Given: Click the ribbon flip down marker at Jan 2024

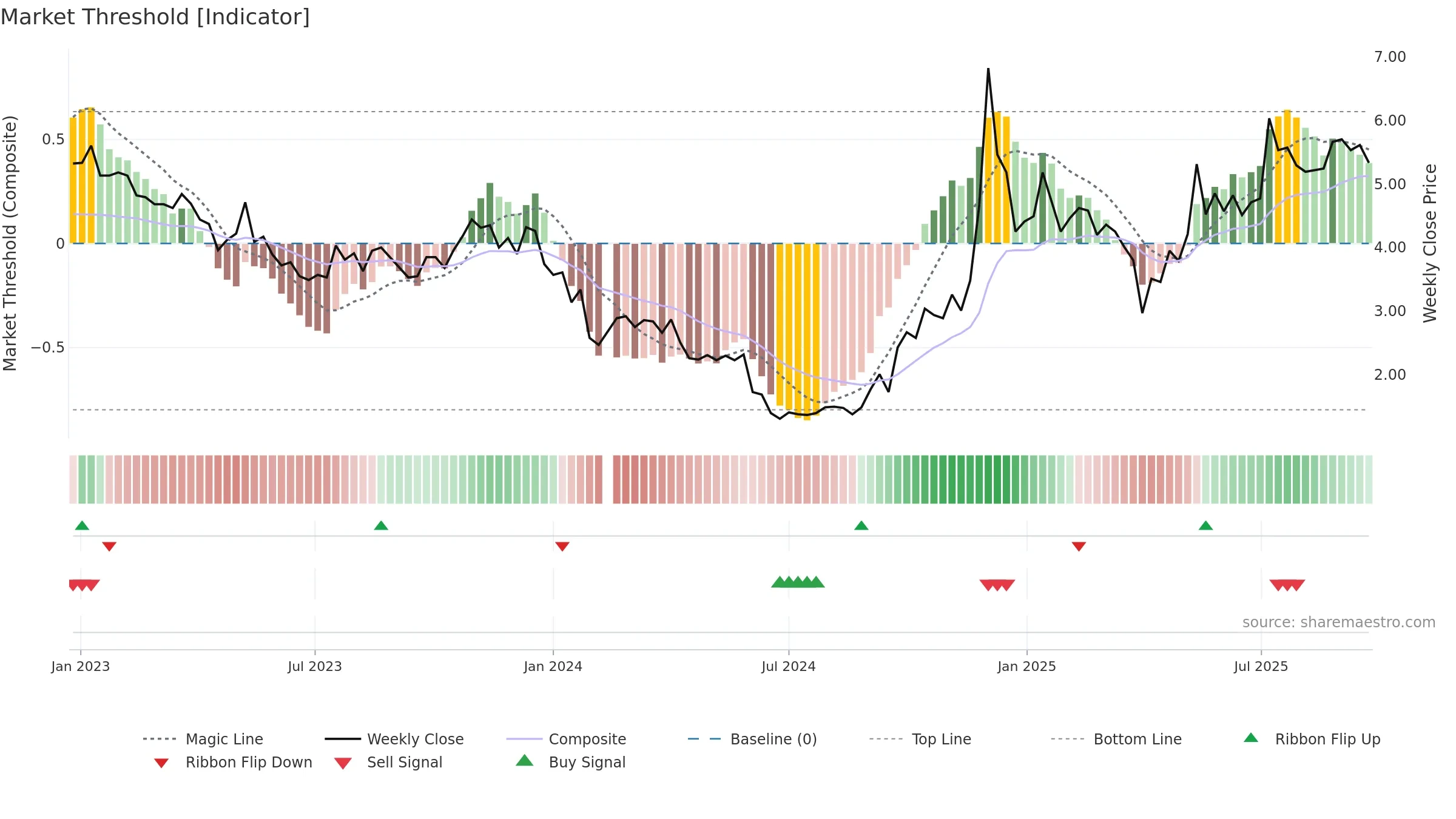Looking at the screenshot, I should [x=562, y=547].
